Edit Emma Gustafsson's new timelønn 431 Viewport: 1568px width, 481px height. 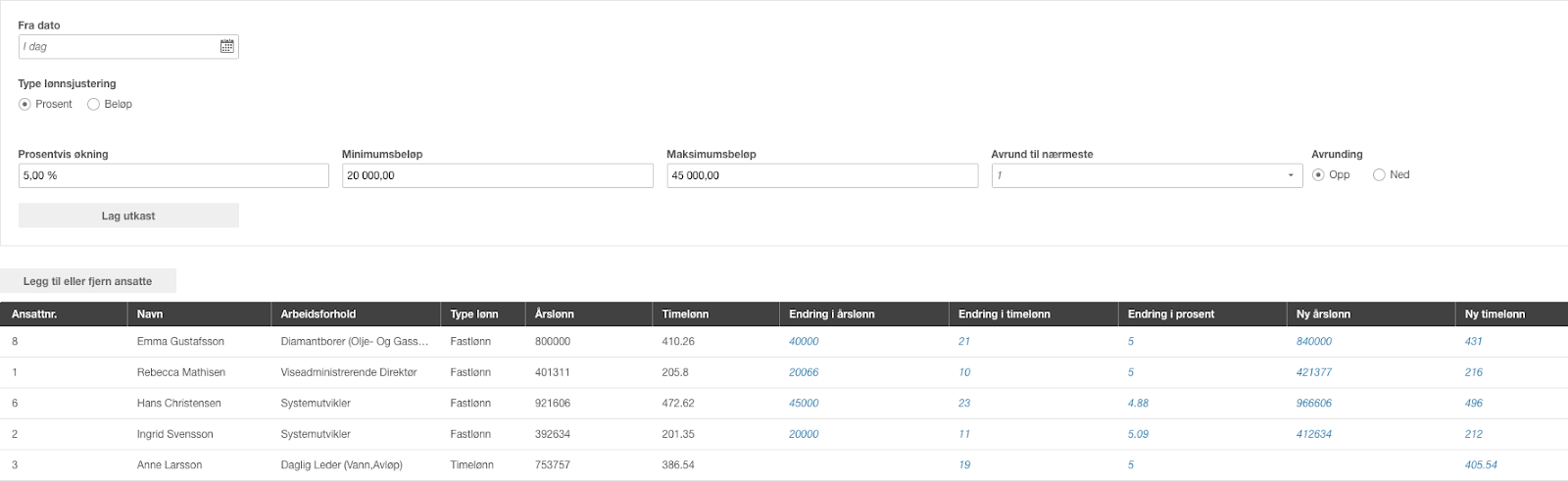[x=1474, y=342]
